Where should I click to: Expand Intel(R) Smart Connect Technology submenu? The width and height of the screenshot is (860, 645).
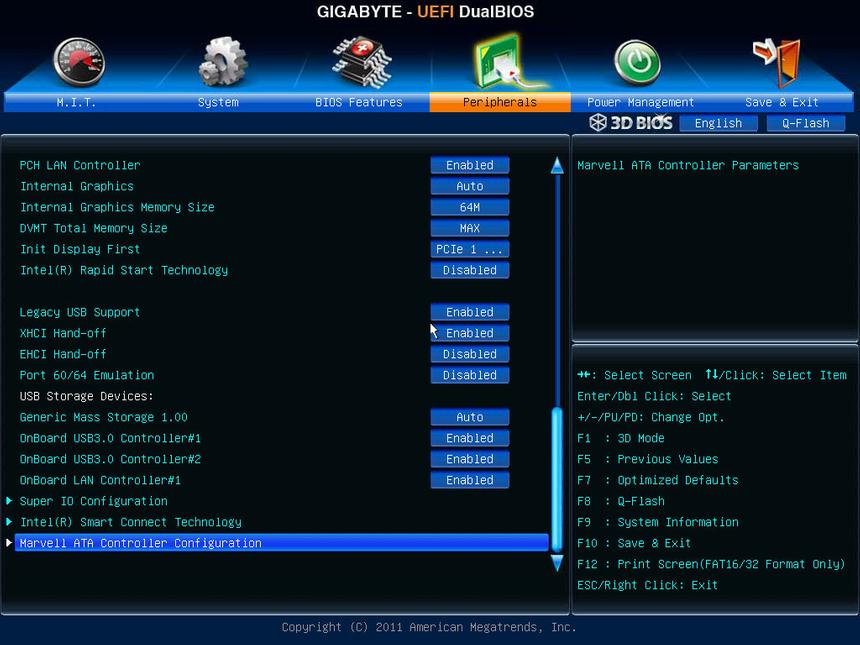click(130, 522)
